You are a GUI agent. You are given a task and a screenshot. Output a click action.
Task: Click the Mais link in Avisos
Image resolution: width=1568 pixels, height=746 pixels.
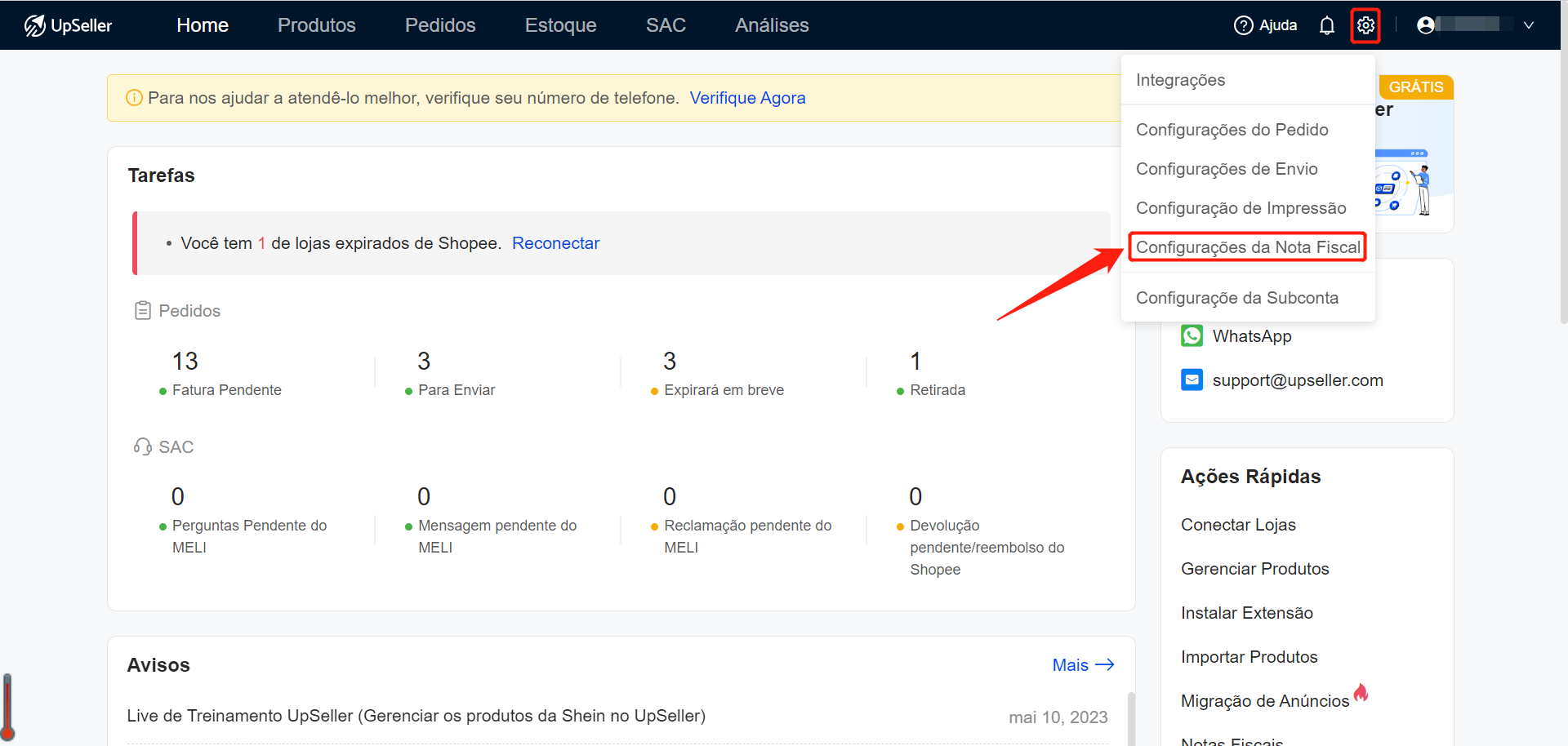click(x=1083, y=665)
